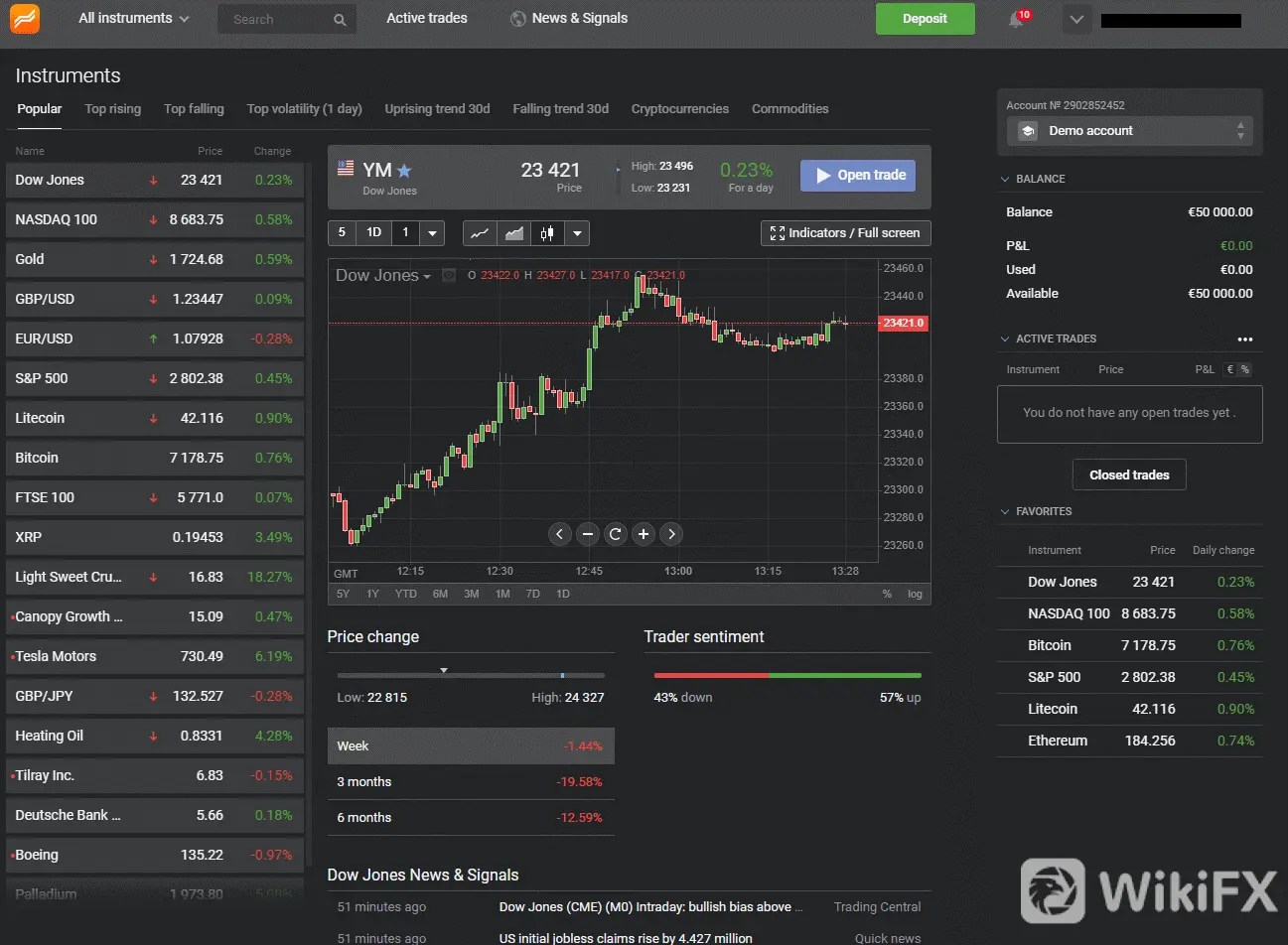Select the candlestick chart type icon
The image size is (1288, 945).
tap(547, 233)
